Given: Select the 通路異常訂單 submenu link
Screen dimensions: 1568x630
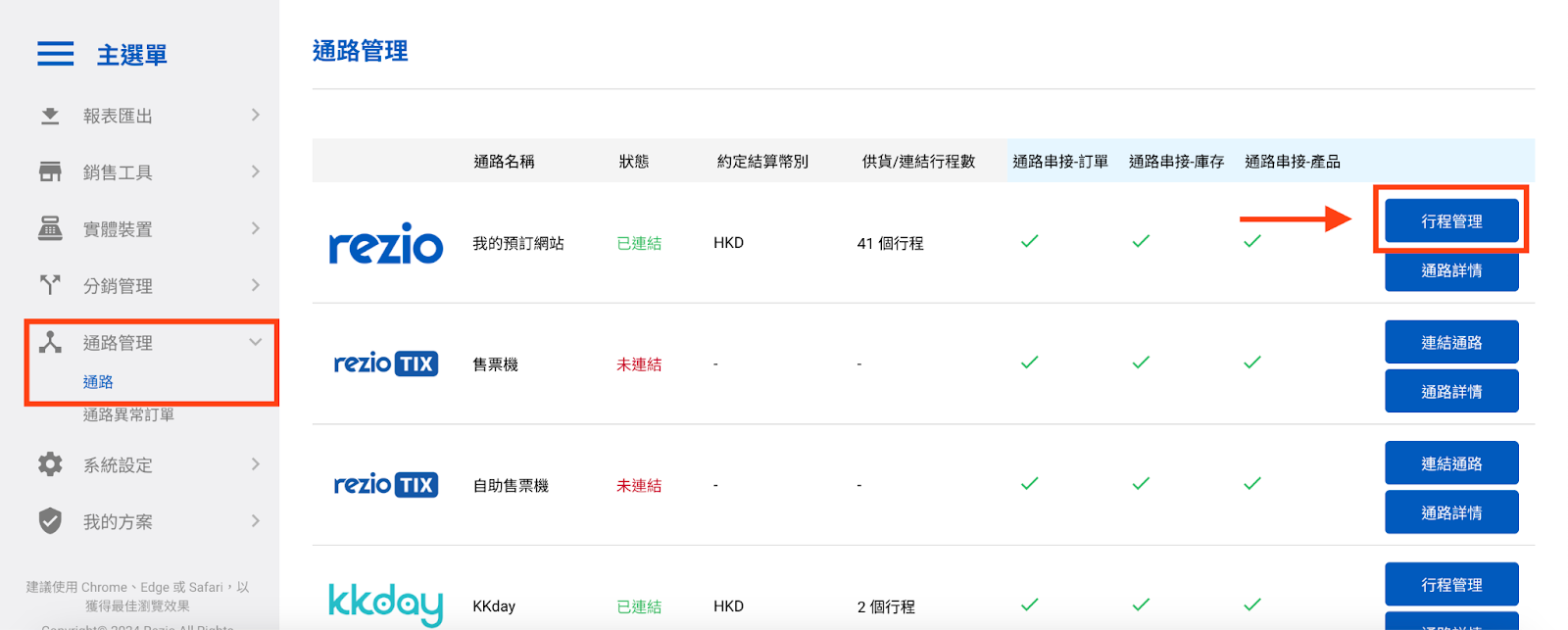Looking at the screenshot, I should [128, 415].
